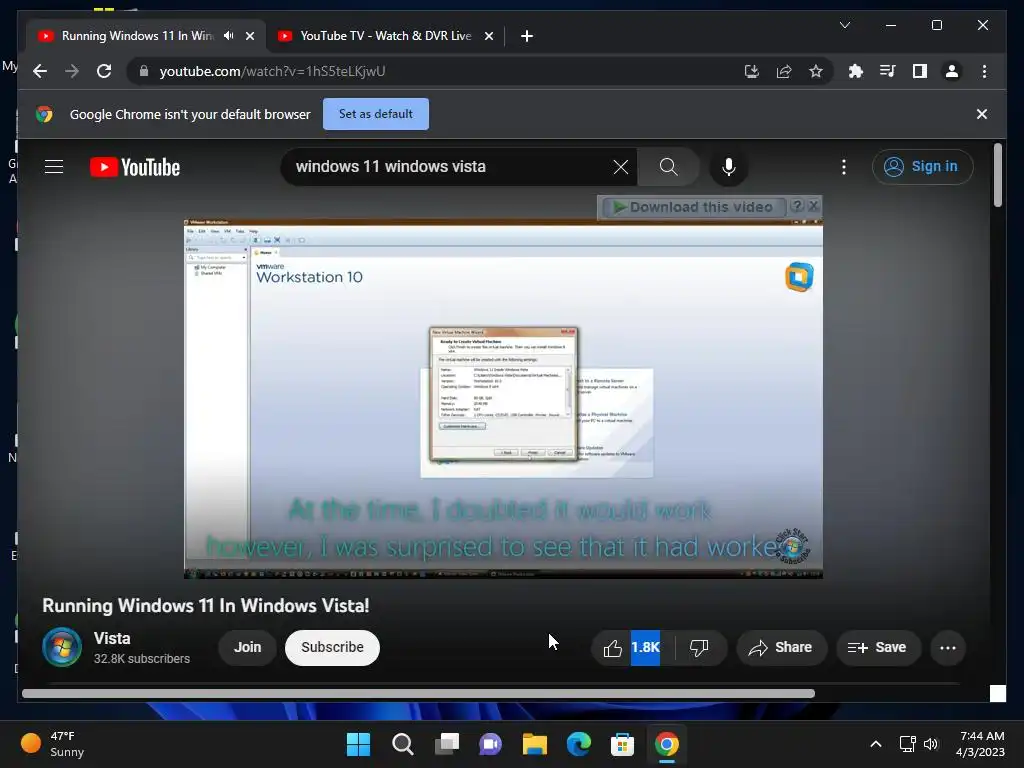This screenshot has width=1024, height=768.
Task: Switch to YouTube TV tab
Action: [385, 36]
